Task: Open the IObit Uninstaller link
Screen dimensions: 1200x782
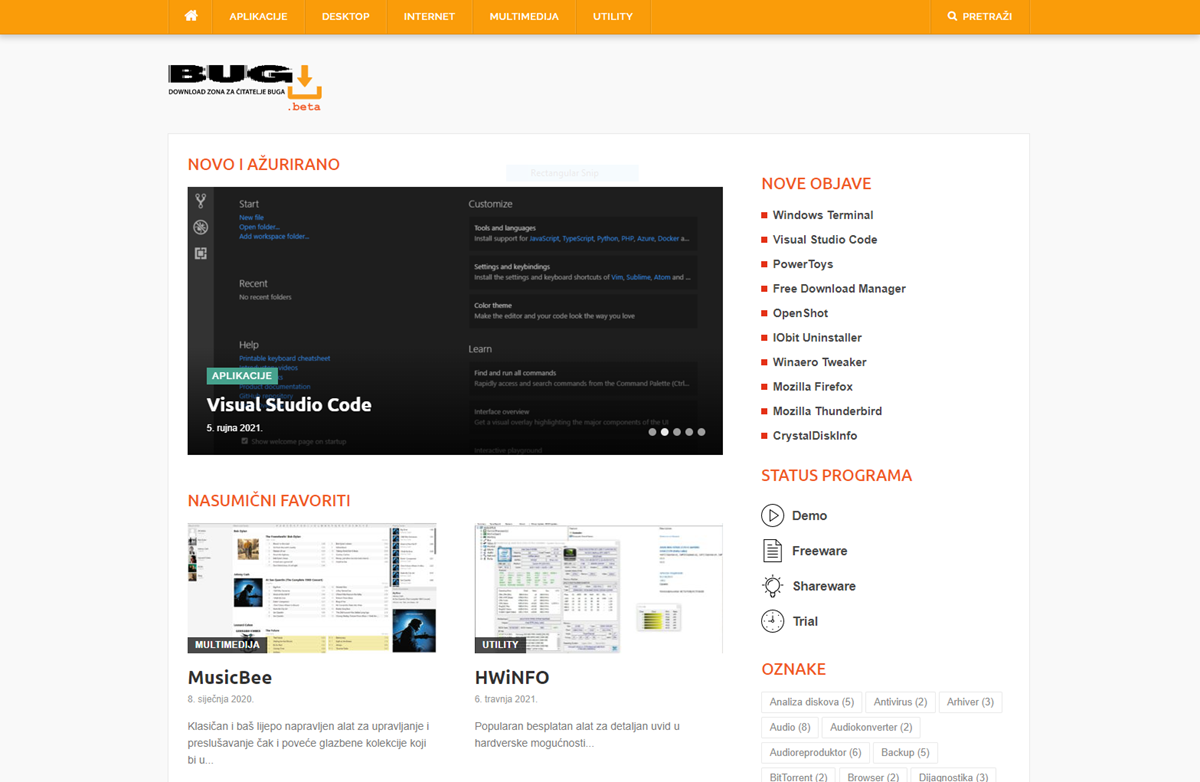Action: pyautogui.click(x=817, y=338)
